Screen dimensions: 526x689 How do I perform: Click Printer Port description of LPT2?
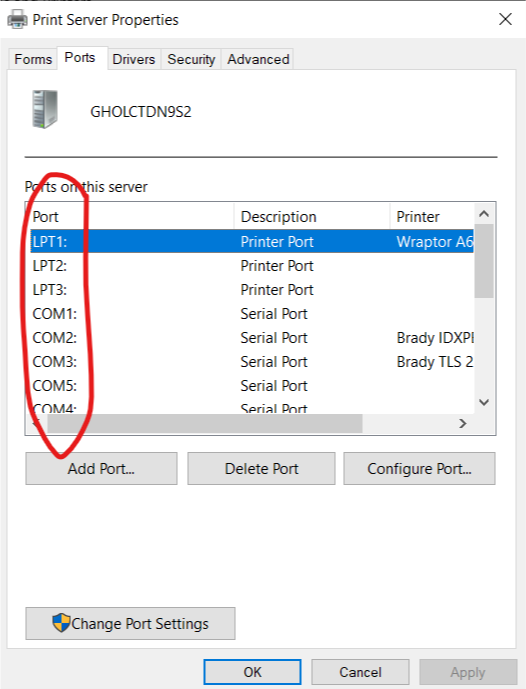click(x=277, y=265)
